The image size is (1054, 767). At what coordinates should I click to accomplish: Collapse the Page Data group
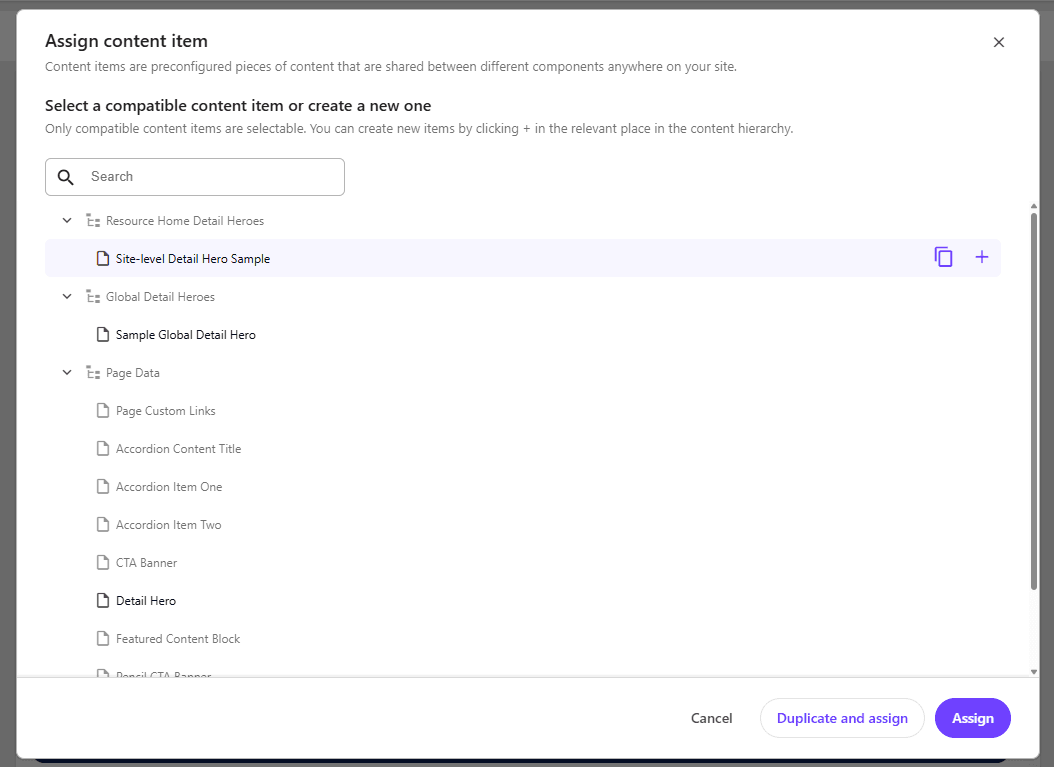click(66, 372)
